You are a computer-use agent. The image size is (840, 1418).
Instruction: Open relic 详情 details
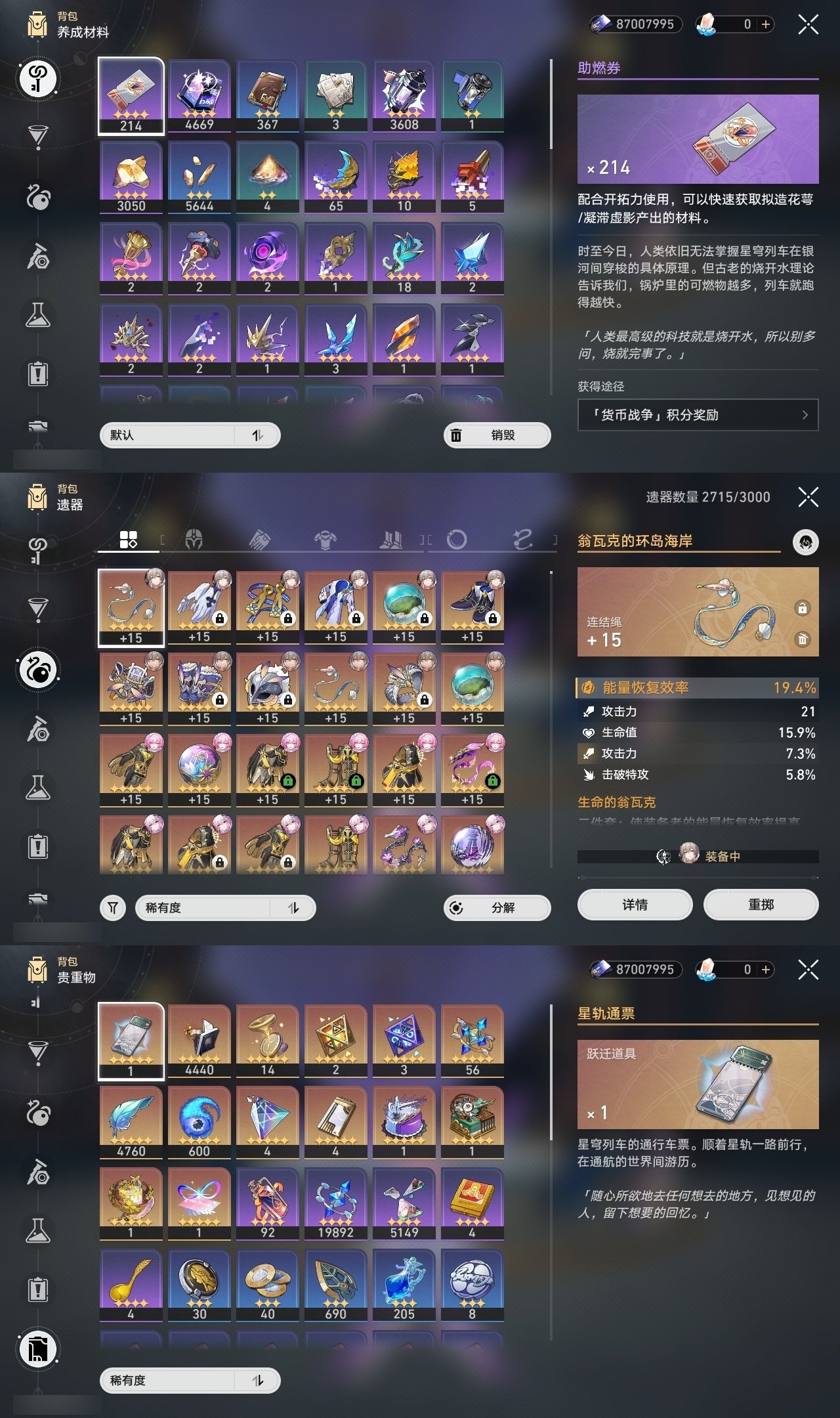tap(635, 905)
